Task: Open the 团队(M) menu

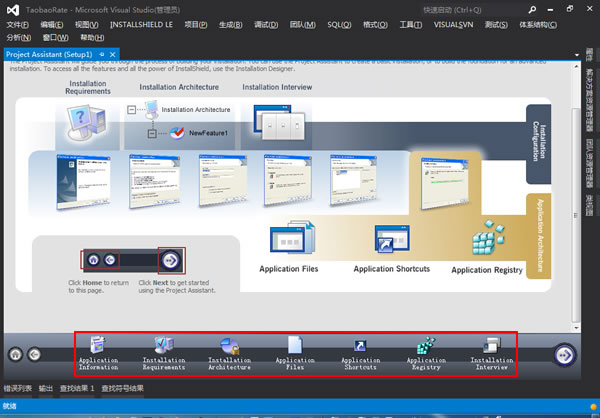Action: tap(303, 25)
